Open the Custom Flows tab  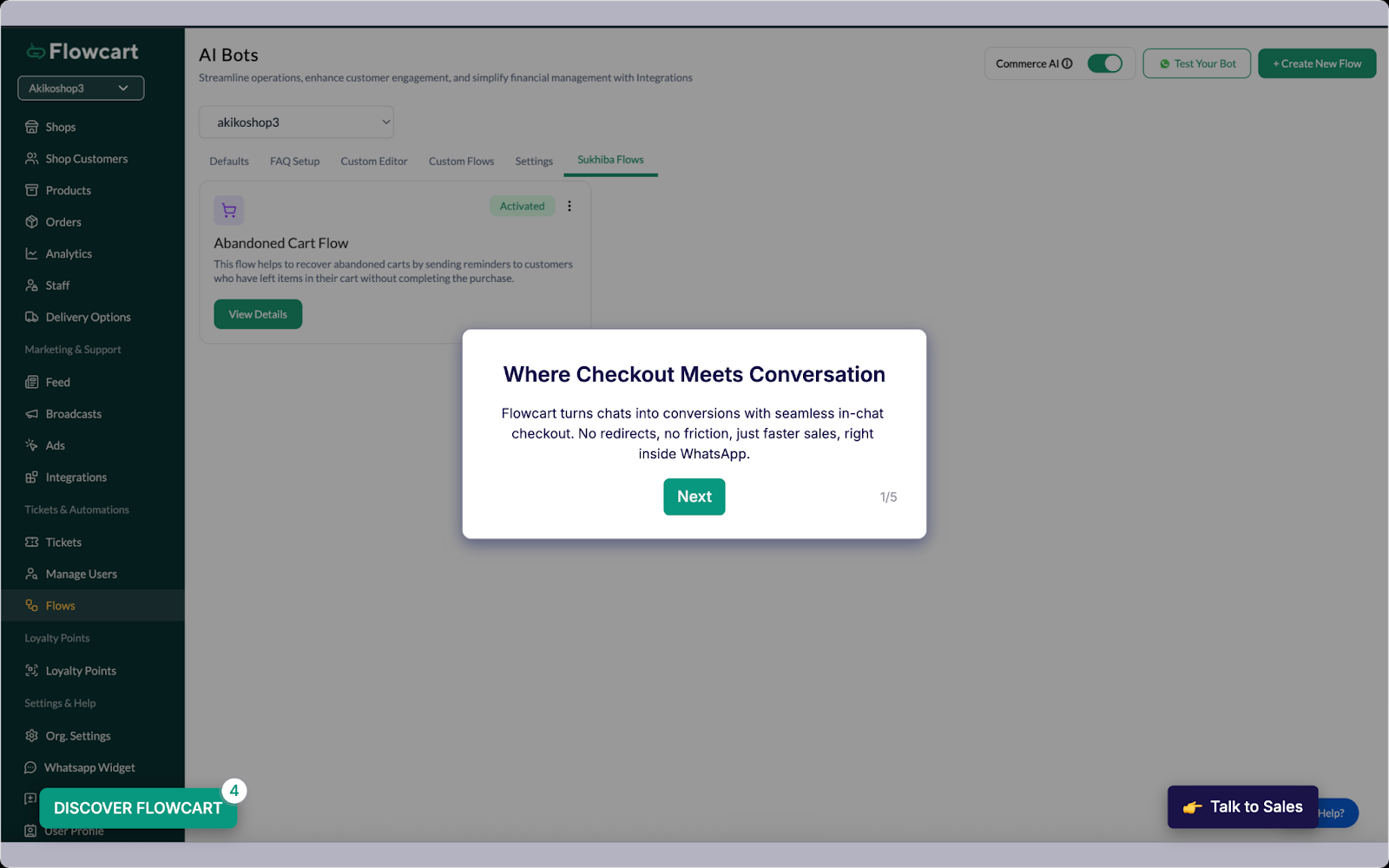[x=461, y=161]
